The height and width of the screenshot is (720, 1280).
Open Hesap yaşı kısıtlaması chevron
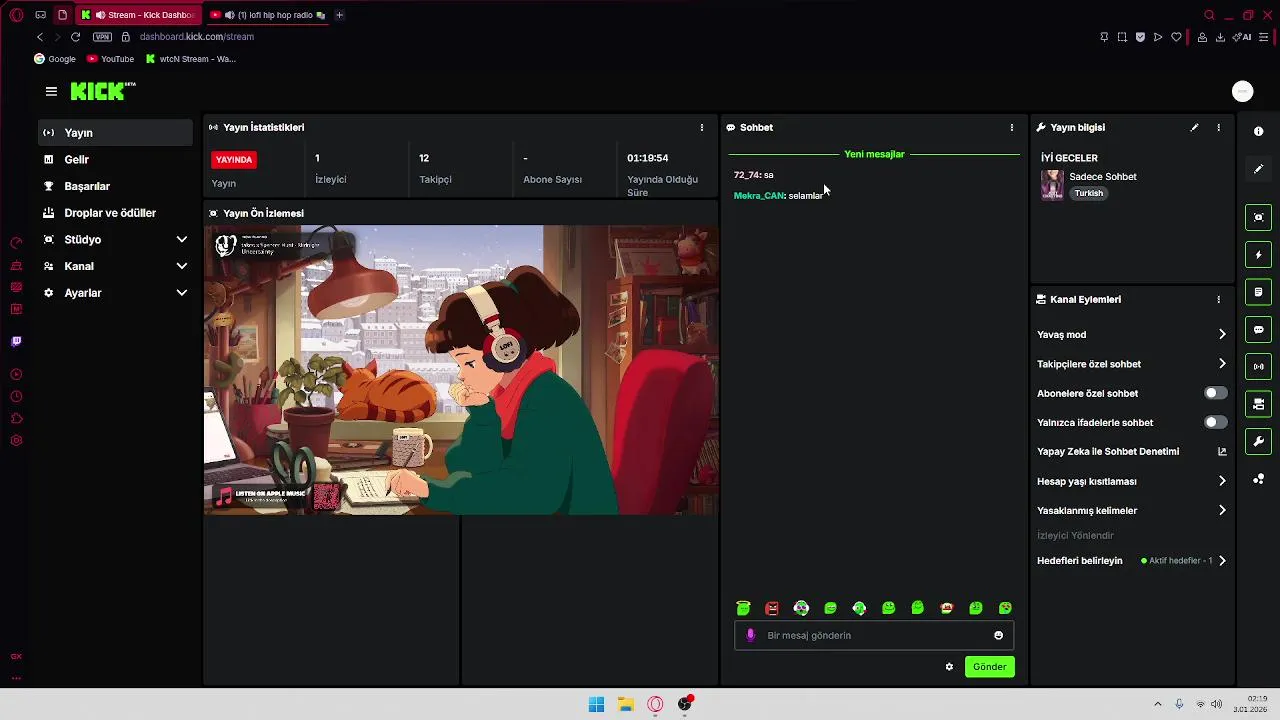click(1221, 481)
